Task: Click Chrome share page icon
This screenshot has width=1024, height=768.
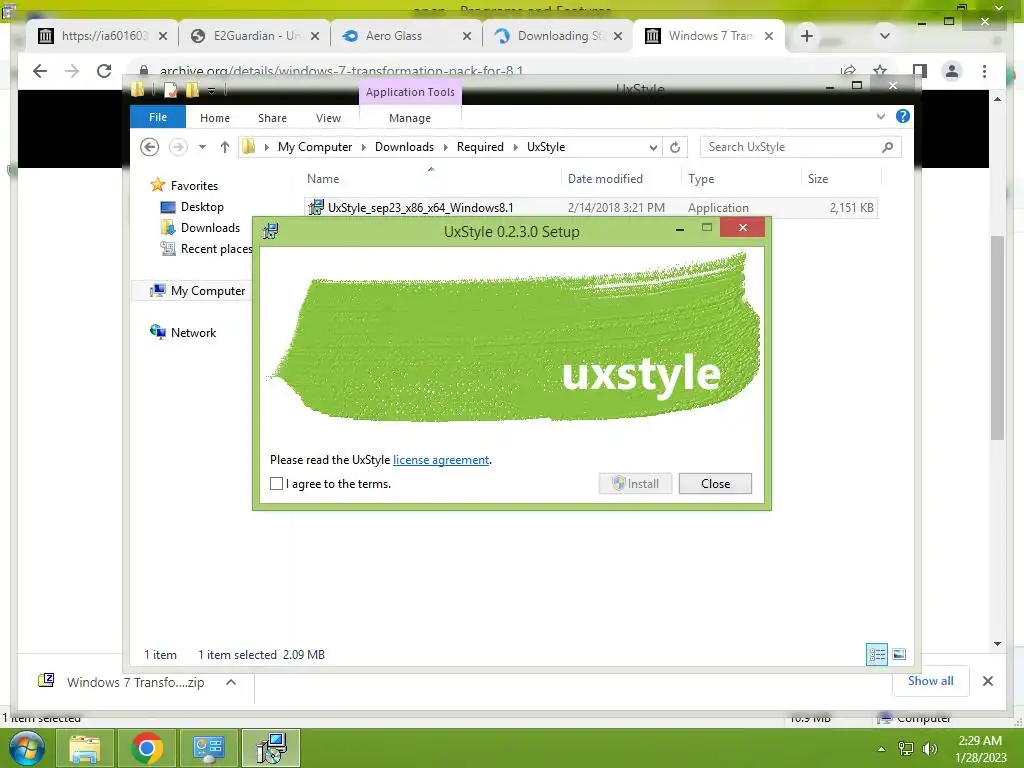Action: pos(848,71)
